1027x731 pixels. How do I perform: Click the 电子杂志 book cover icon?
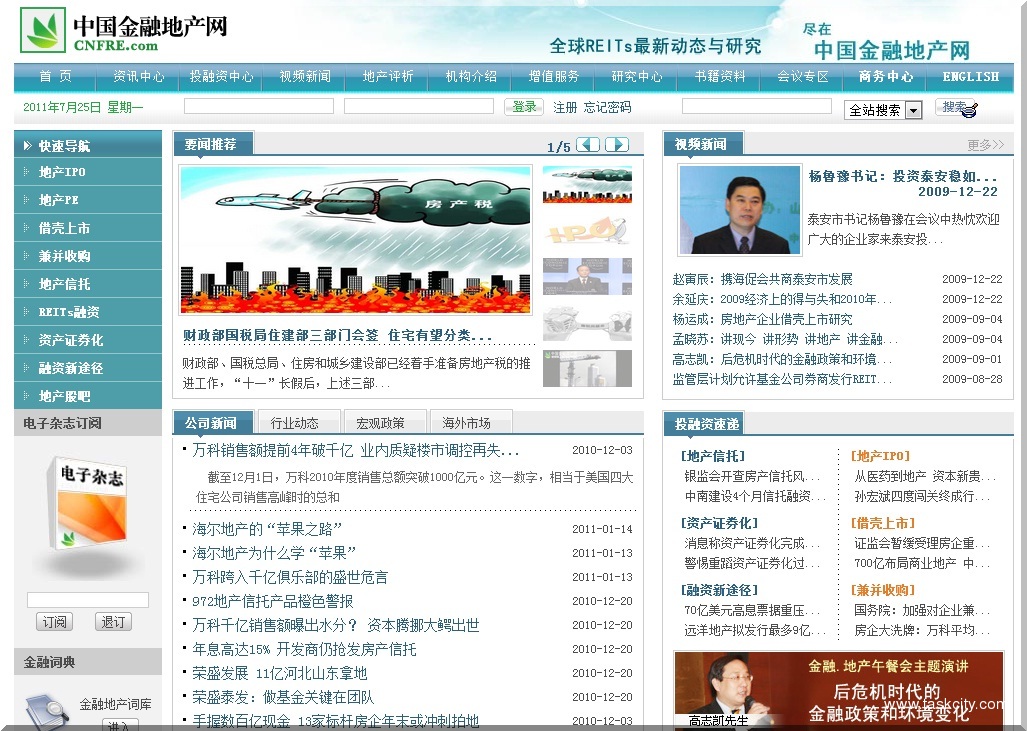[x=89, y=504]
